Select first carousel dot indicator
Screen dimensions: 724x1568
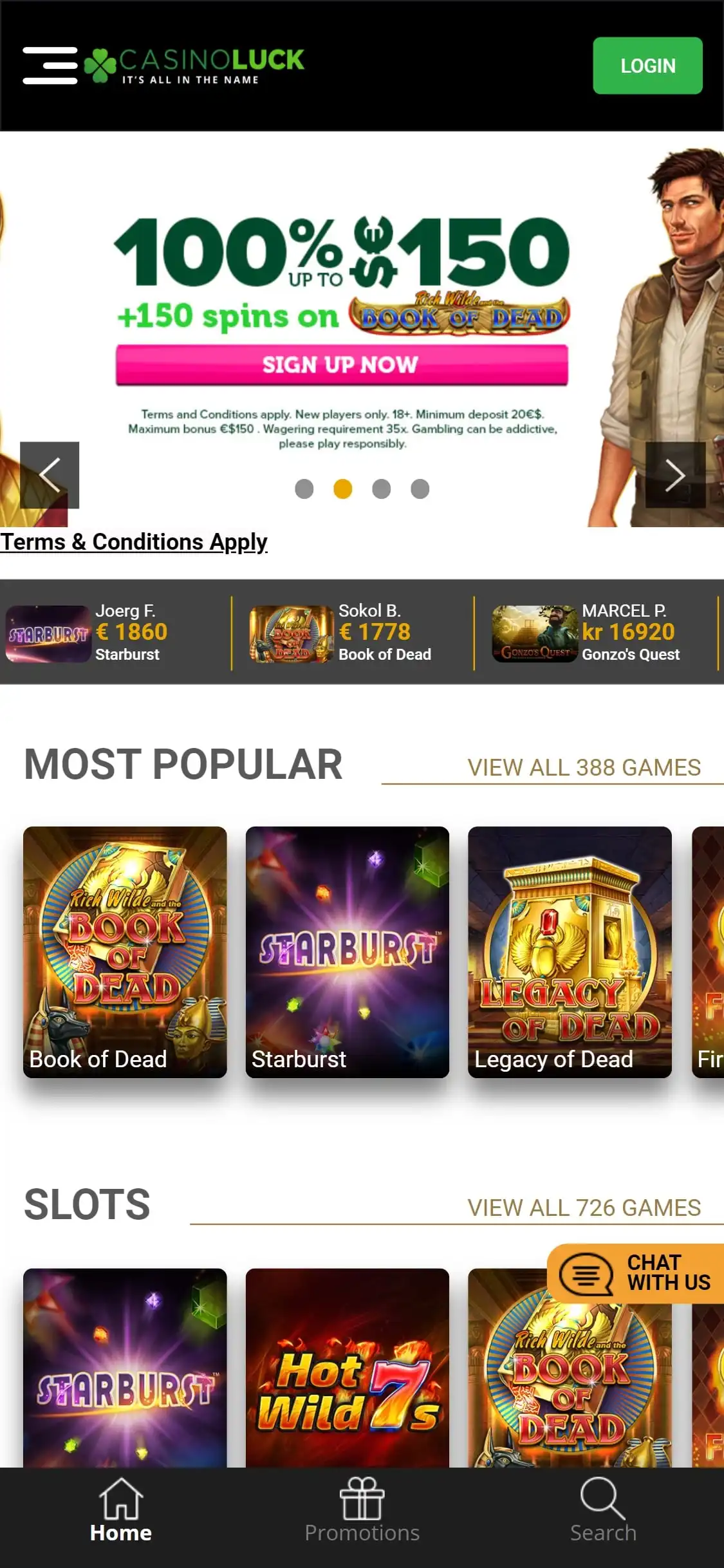click(x=304, y=489)
